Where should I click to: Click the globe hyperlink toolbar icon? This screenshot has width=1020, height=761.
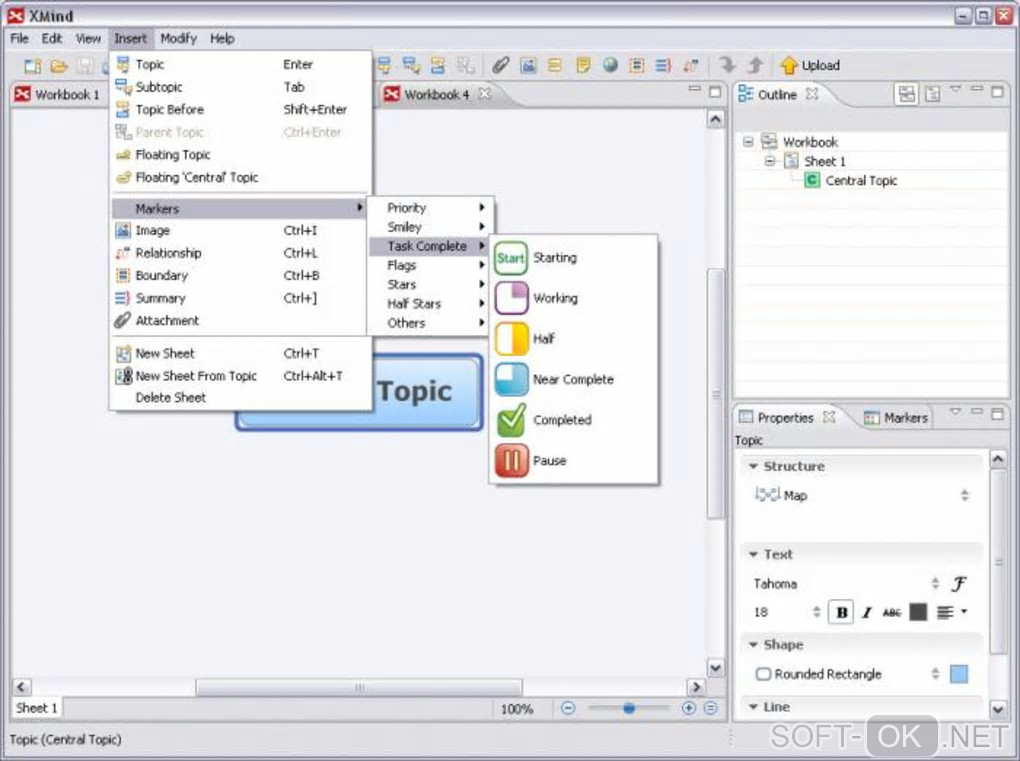tap(610, 65)
